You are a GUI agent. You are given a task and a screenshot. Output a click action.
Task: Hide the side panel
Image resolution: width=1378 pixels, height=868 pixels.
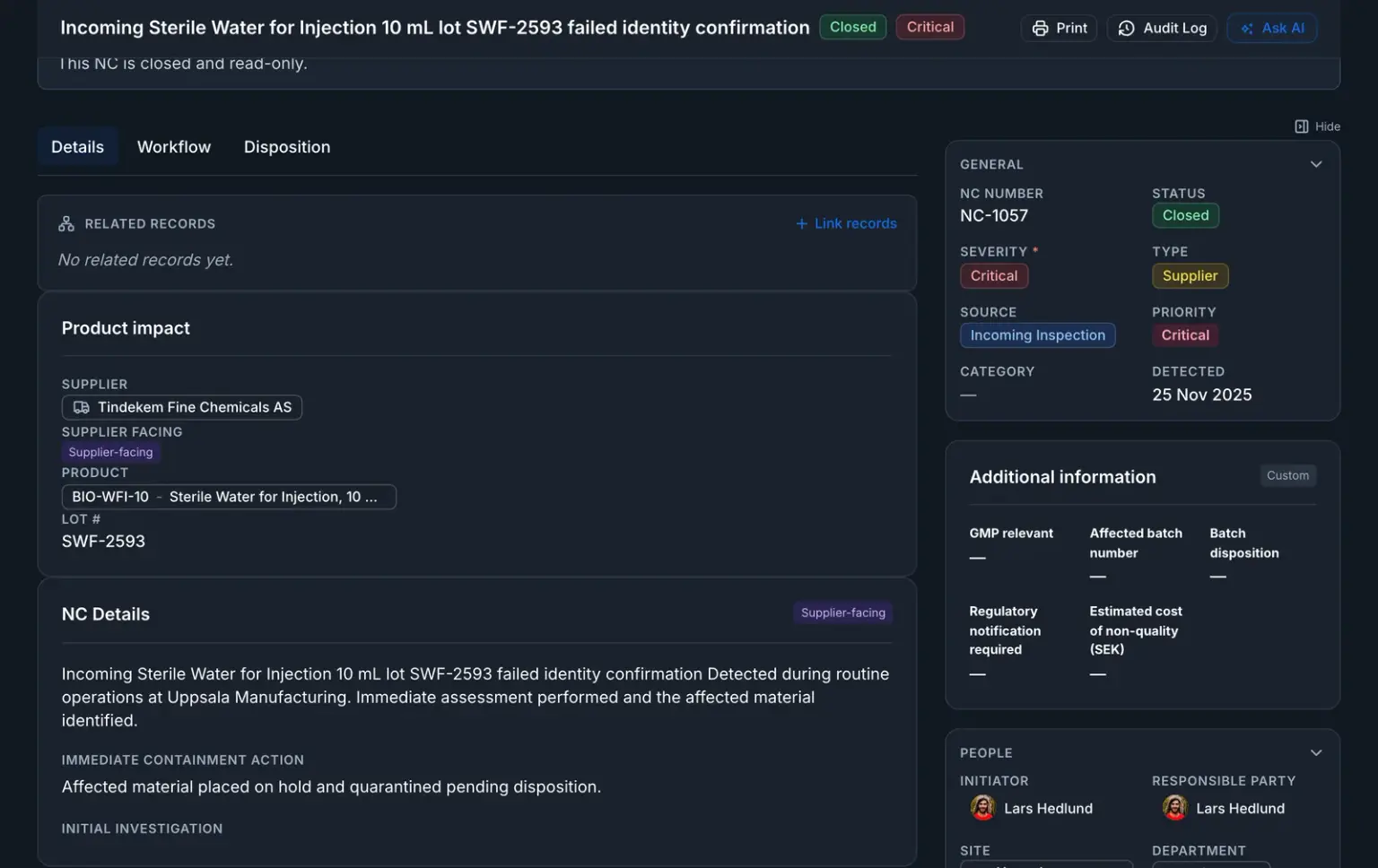click(1317, 126)
